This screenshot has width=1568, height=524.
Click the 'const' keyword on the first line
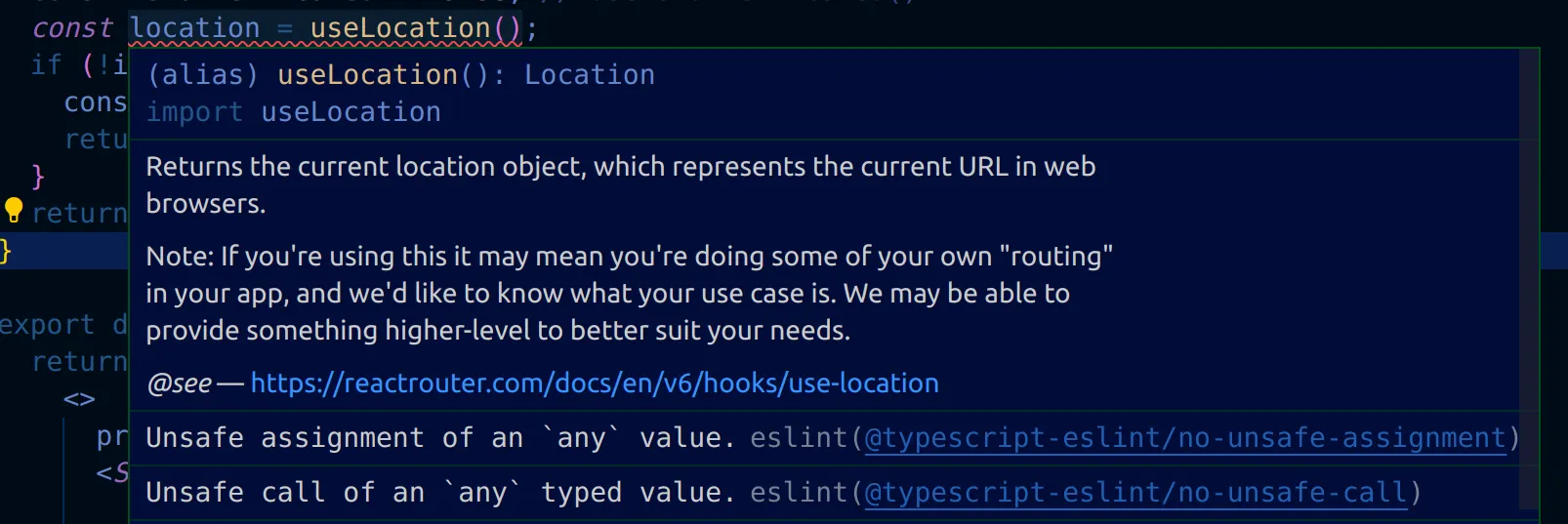click(x=72, y=28)
